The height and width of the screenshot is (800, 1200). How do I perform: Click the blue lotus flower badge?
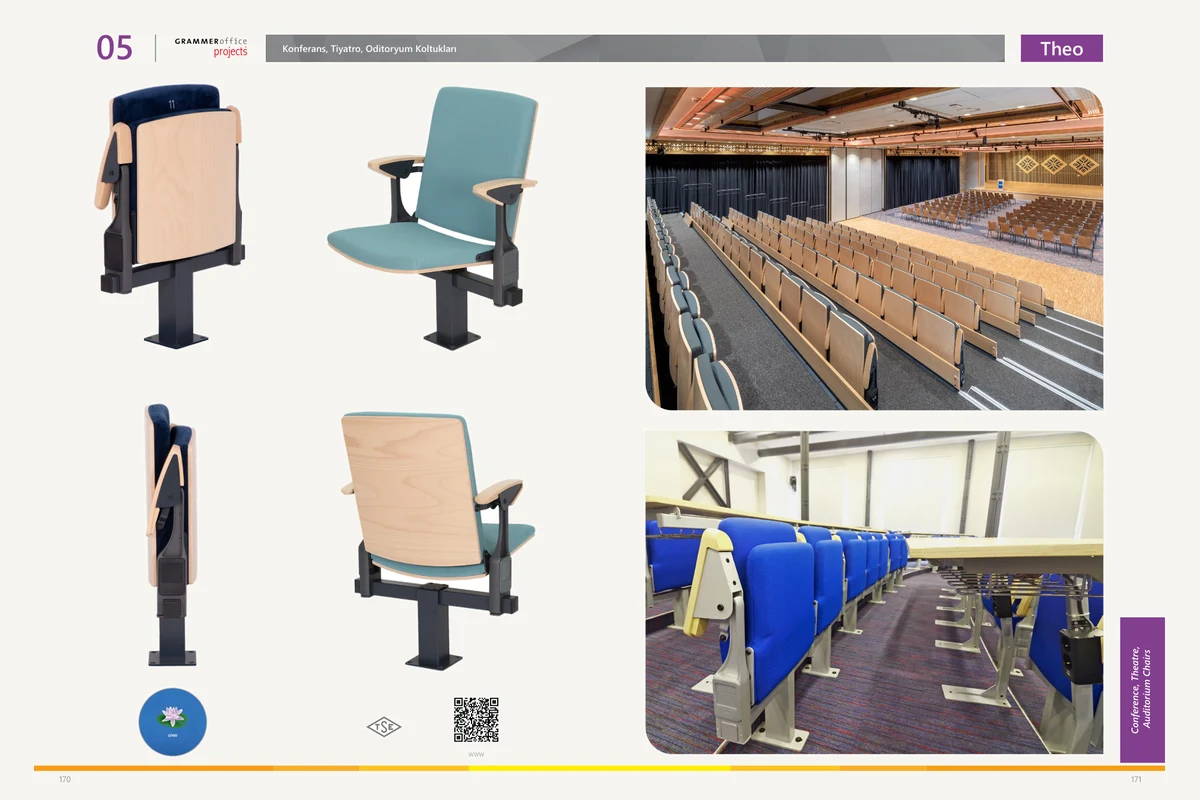172,722
